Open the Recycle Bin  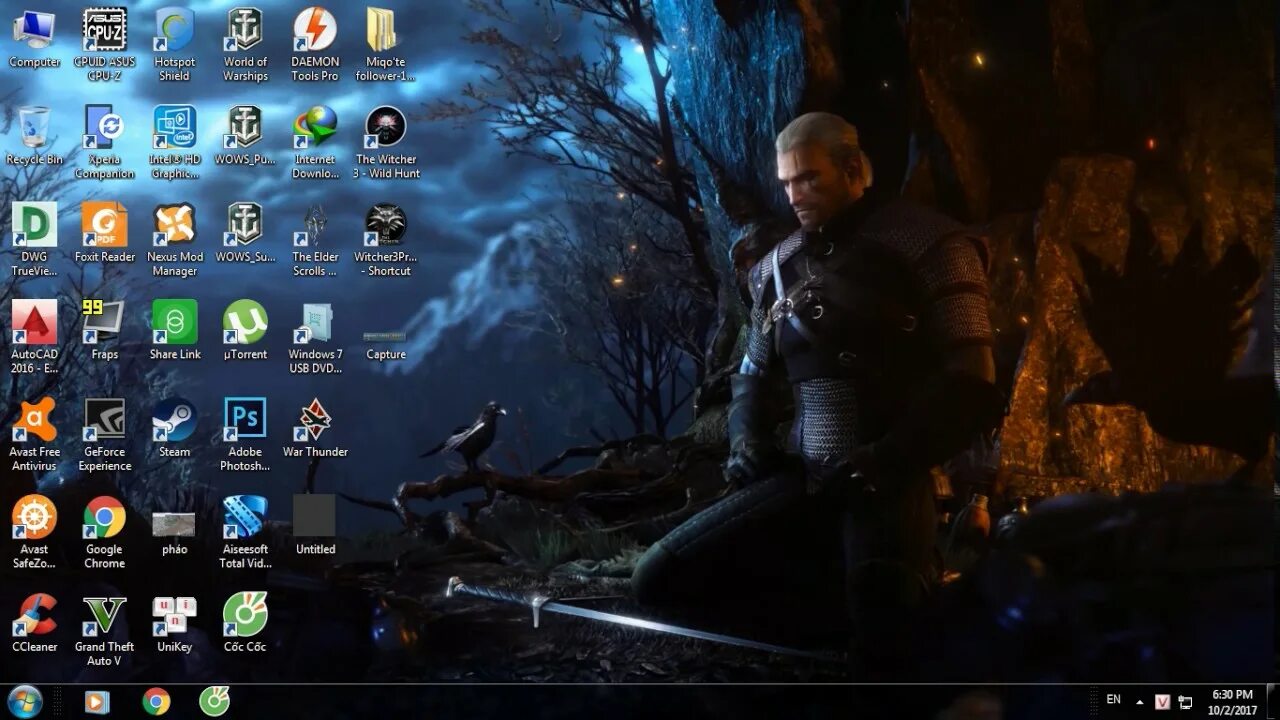tap(34, 136)
